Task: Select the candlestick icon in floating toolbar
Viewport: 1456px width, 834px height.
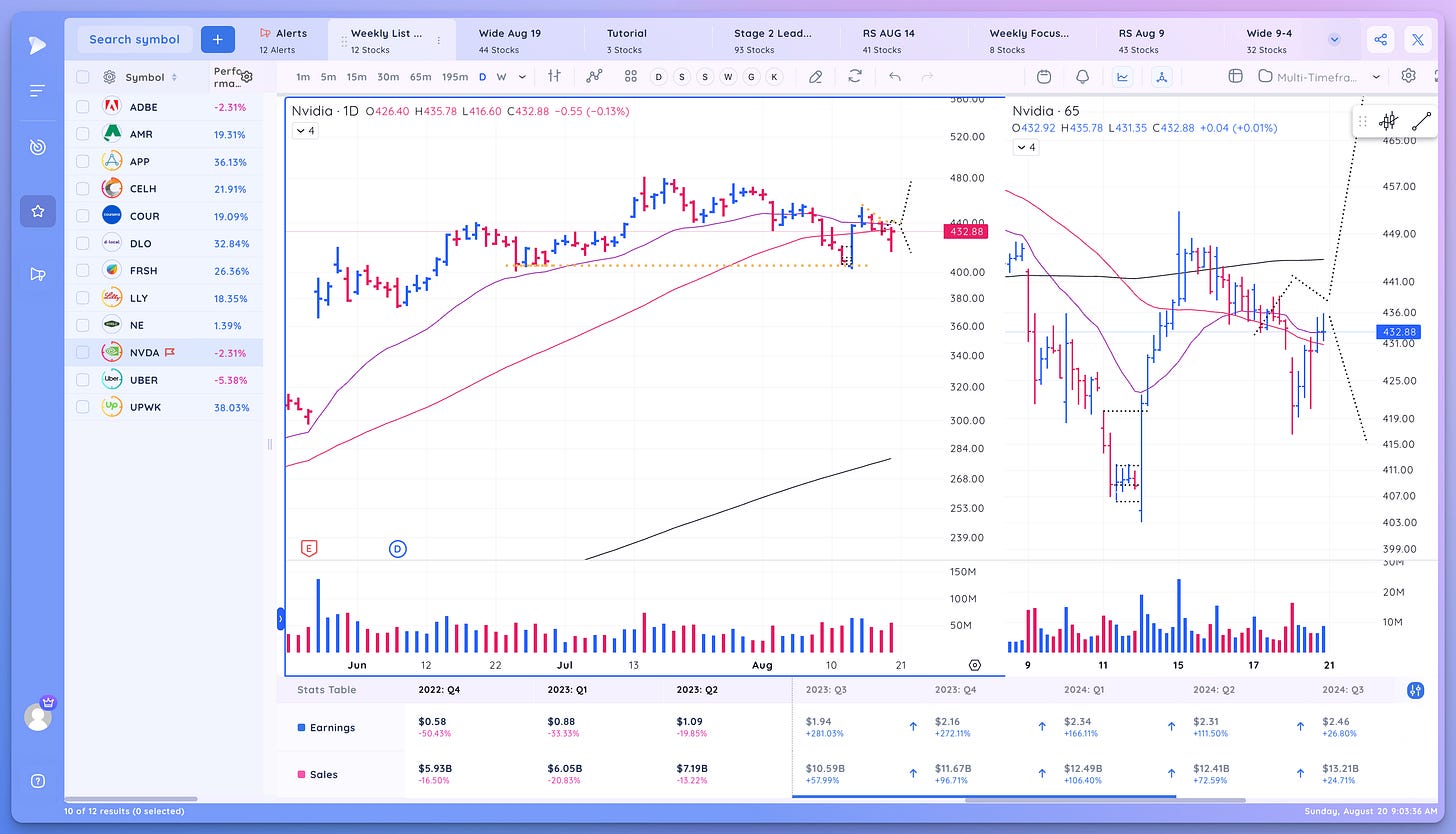Action: [1388, 122]
